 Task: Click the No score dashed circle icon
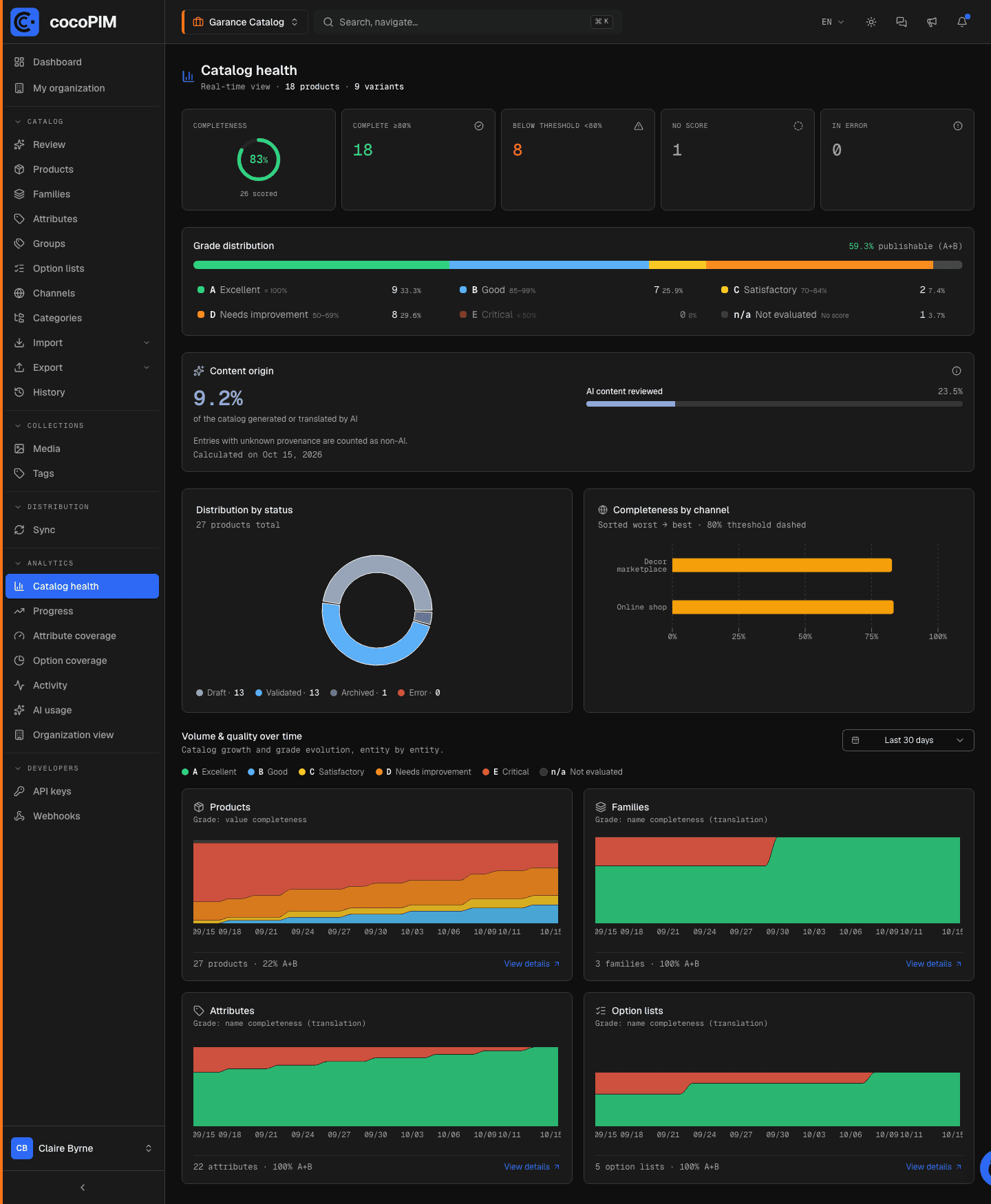pos(798,126)
